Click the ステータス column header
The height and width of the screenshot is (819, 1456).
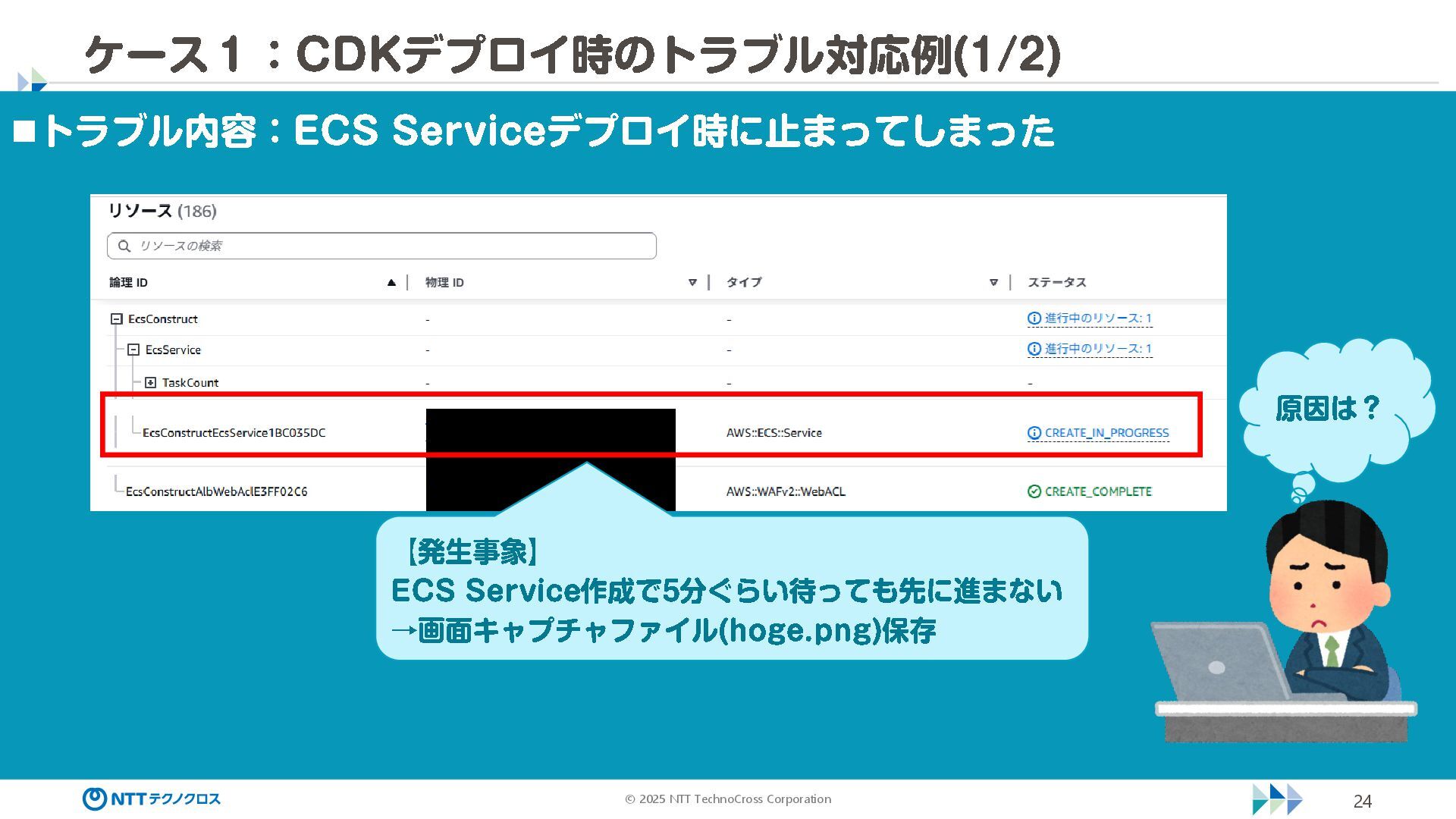[1056, 282]
